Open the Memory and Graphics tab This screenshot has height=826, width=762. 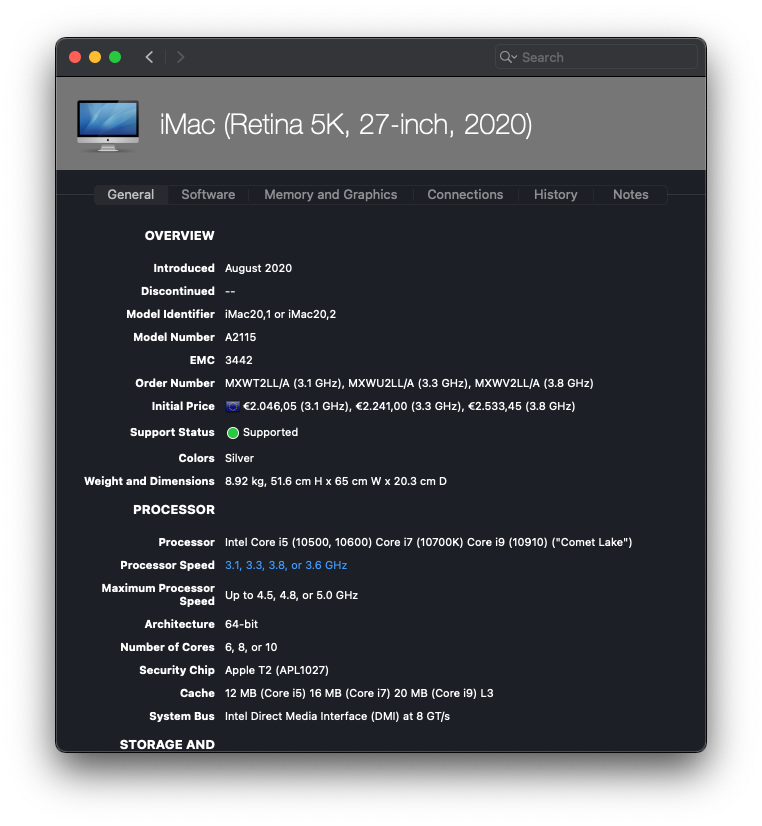(x=330, y=195)
